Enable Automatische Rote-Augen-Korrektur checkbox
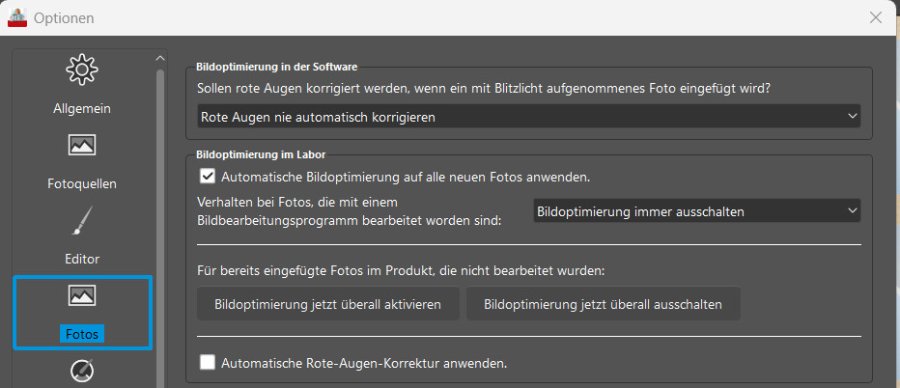The image size is (900, 388). click(207, 362)
